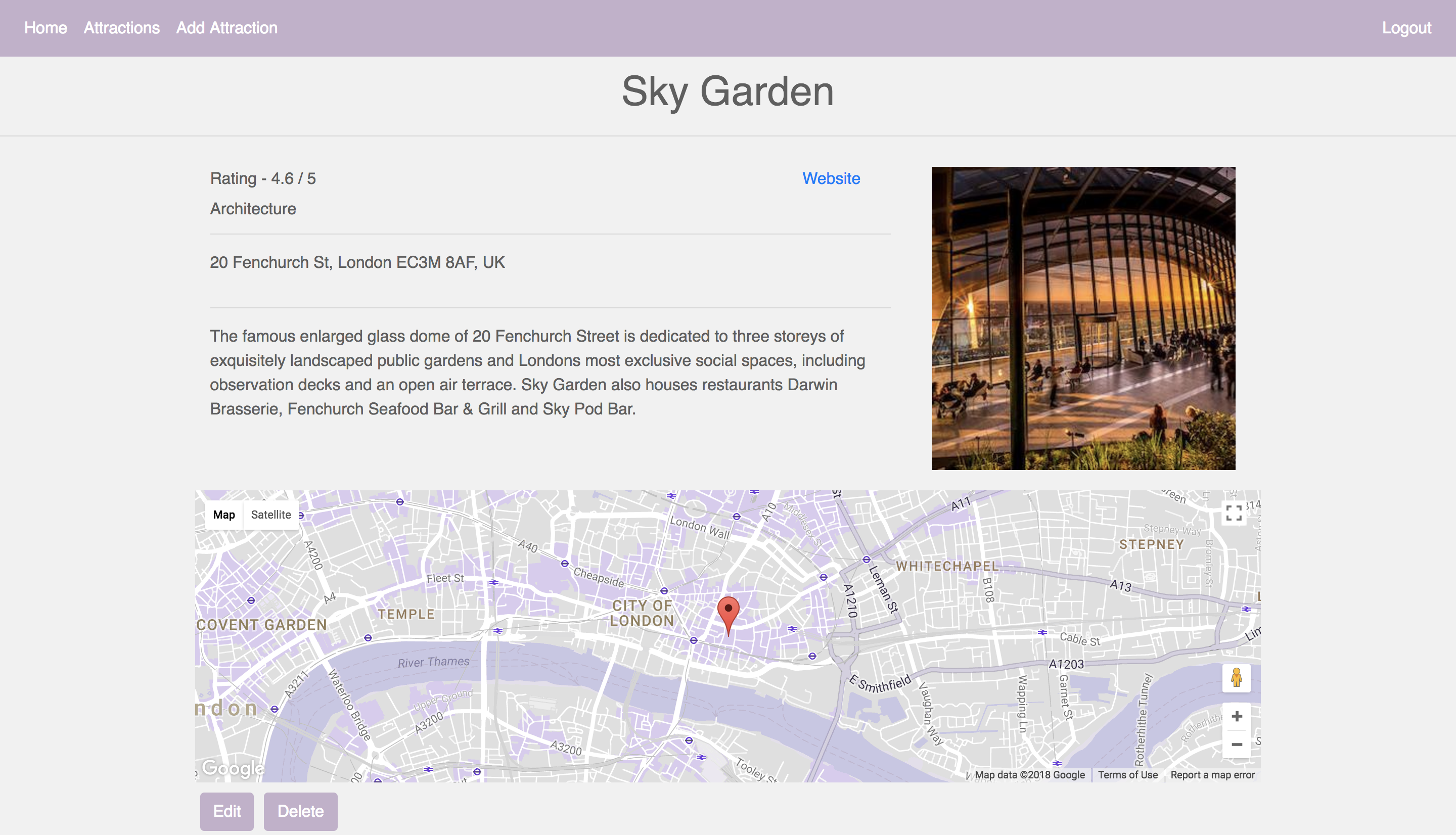Switch map to Satellite view
This screenshot has width=1456, height=835.
click(x=270, y=515)
